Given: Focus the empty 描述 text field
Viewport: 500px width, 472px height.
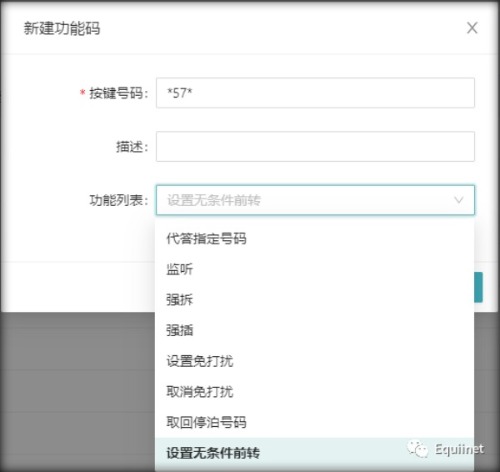Looking at the screenshot, I should point(315,146).
